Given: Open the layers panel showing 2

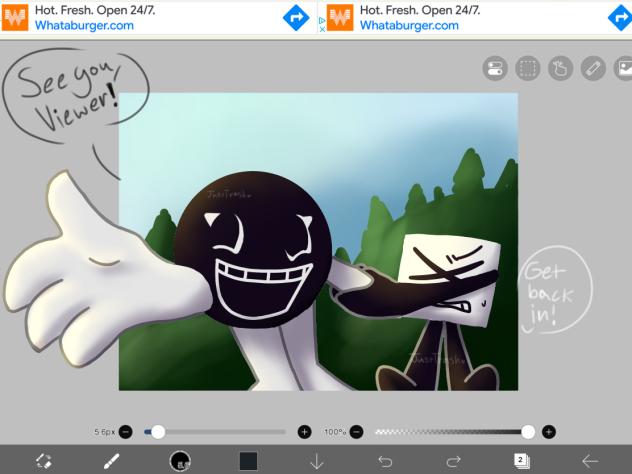Looking at the screenshot, I should pyautogui.click(x=522, y=461).
